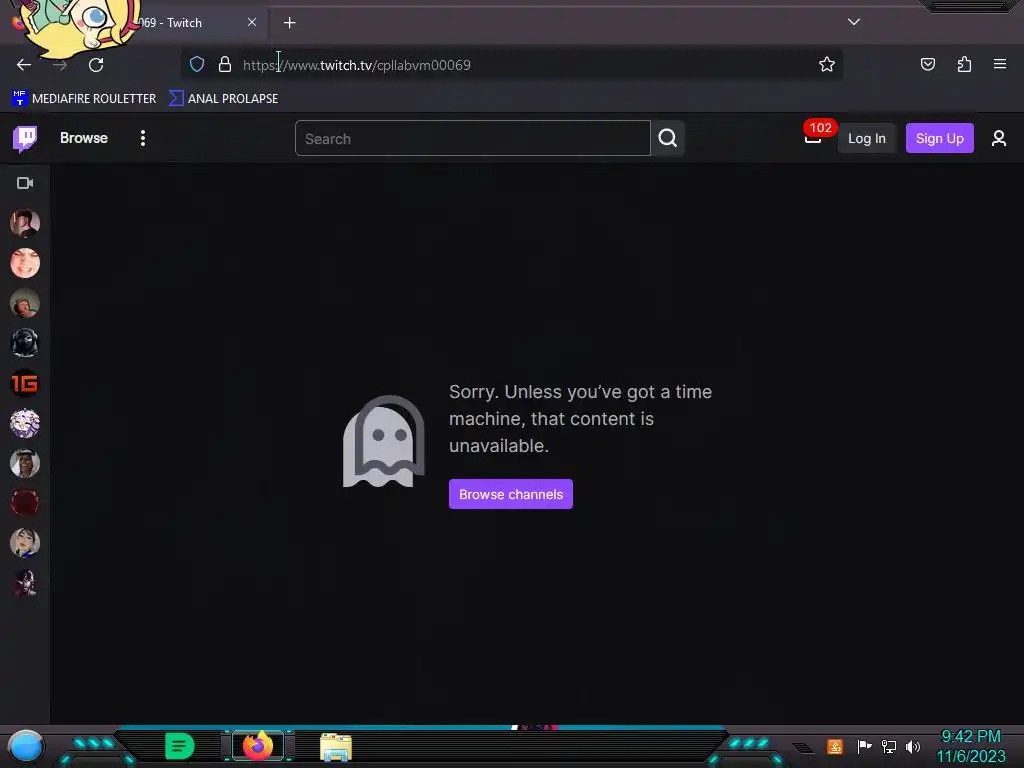Save page to Pocket
The width and height of the screenshot is (1024, 768).
[x=927, y=65]
